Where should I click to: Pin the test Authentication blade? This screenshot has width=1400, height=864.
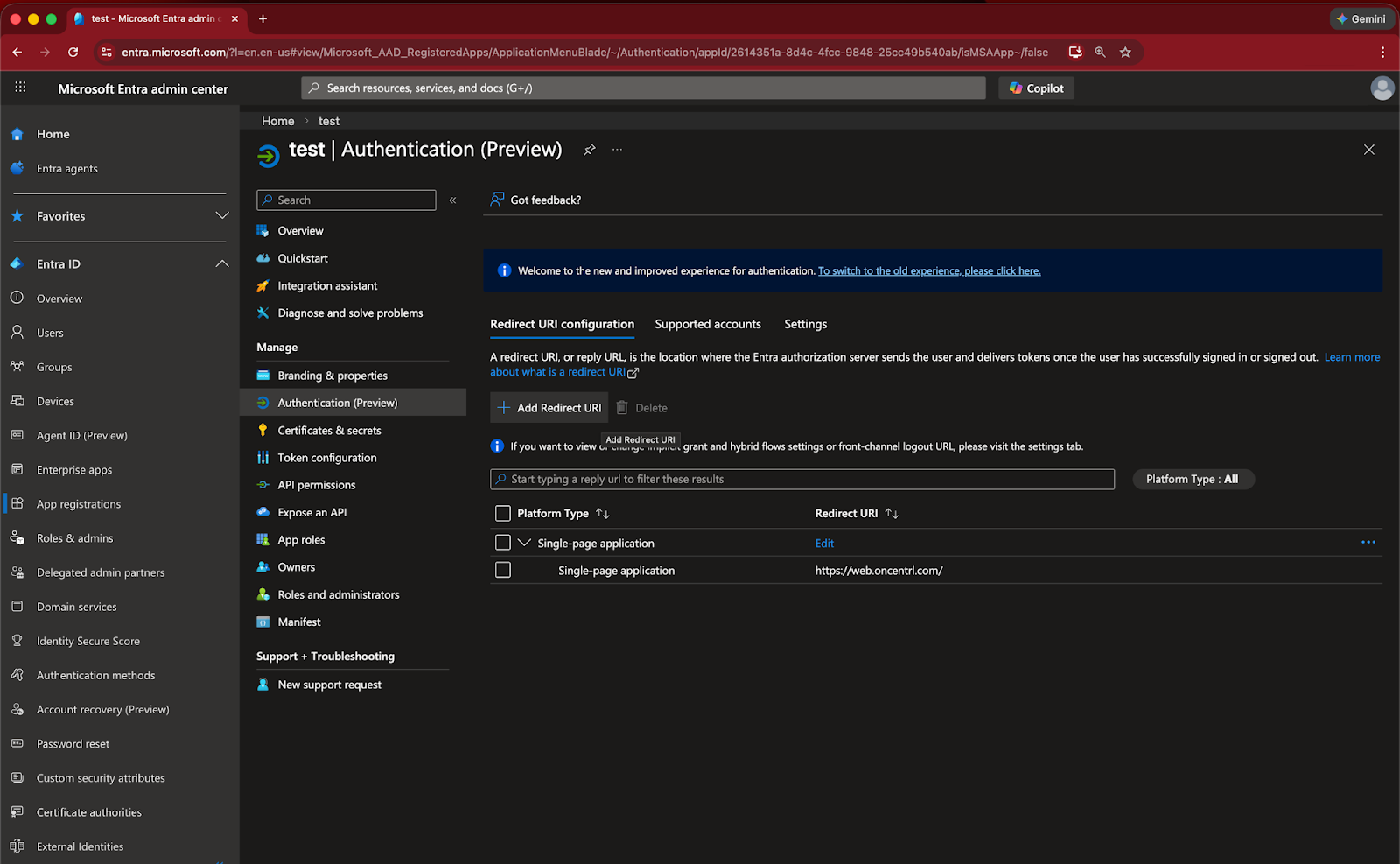(590, 150)
